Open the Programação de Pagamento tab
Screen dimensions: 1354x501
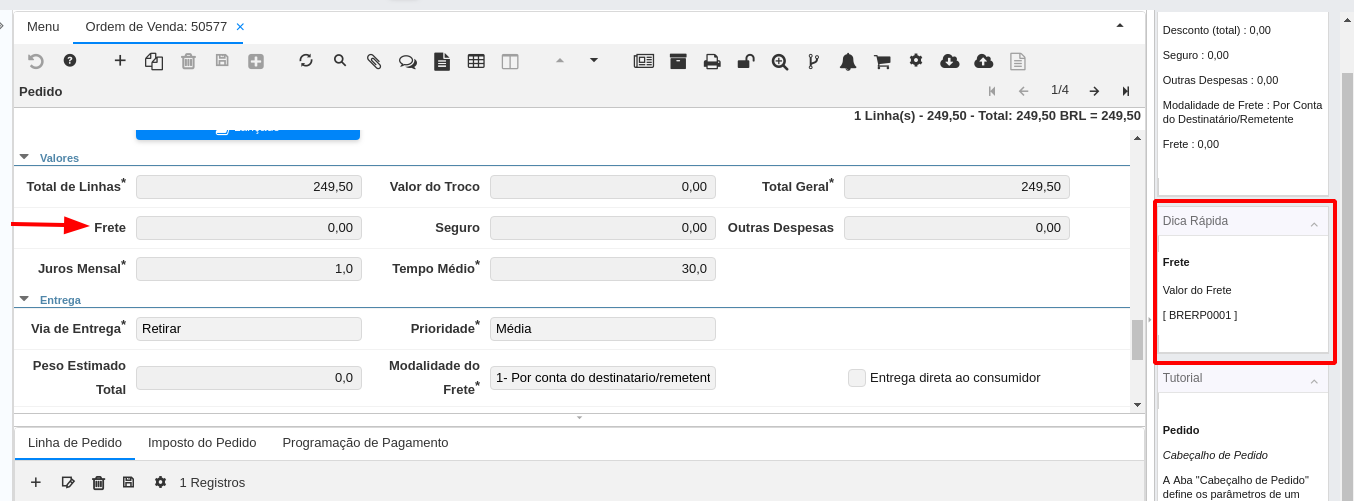tap(365, 443)
